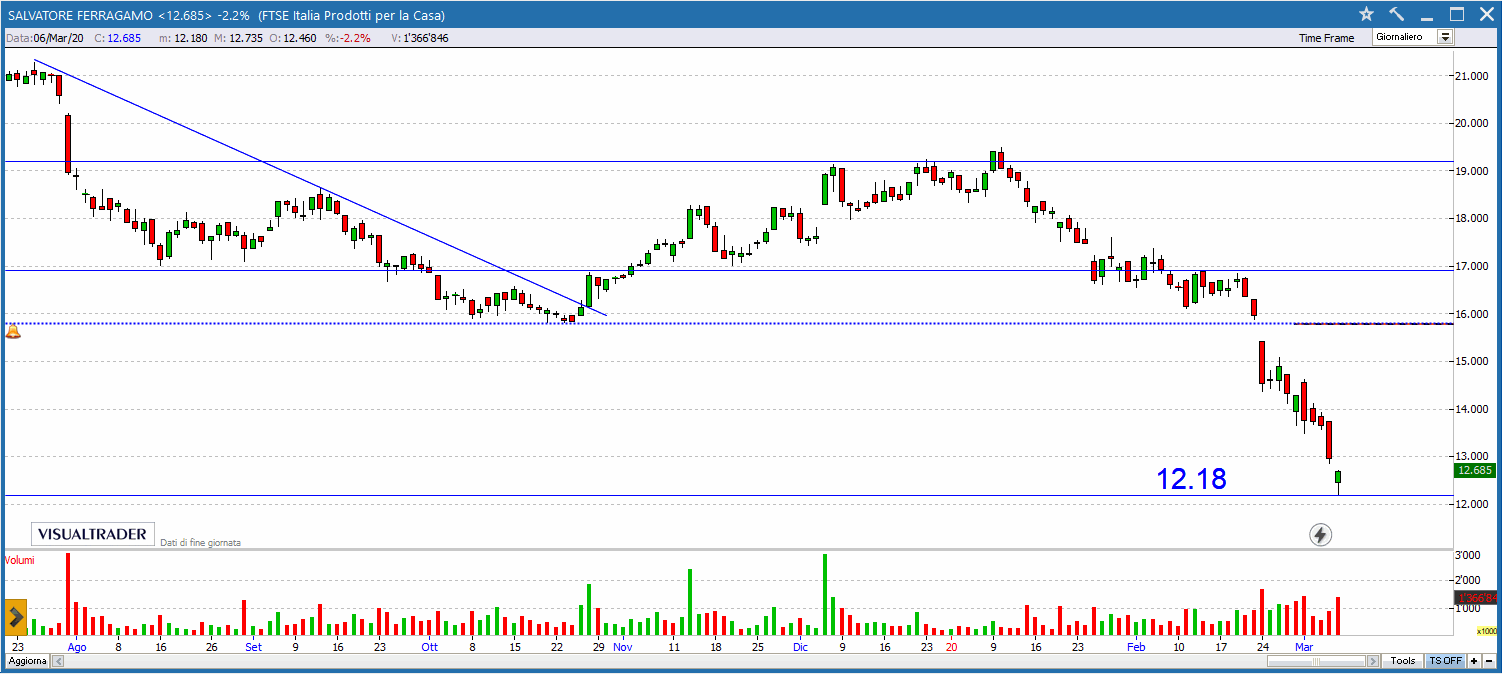This screenshot has width=1502, height=674.
Task: Click the %: -2.2% change value
Action: click(x=347, y=38)
